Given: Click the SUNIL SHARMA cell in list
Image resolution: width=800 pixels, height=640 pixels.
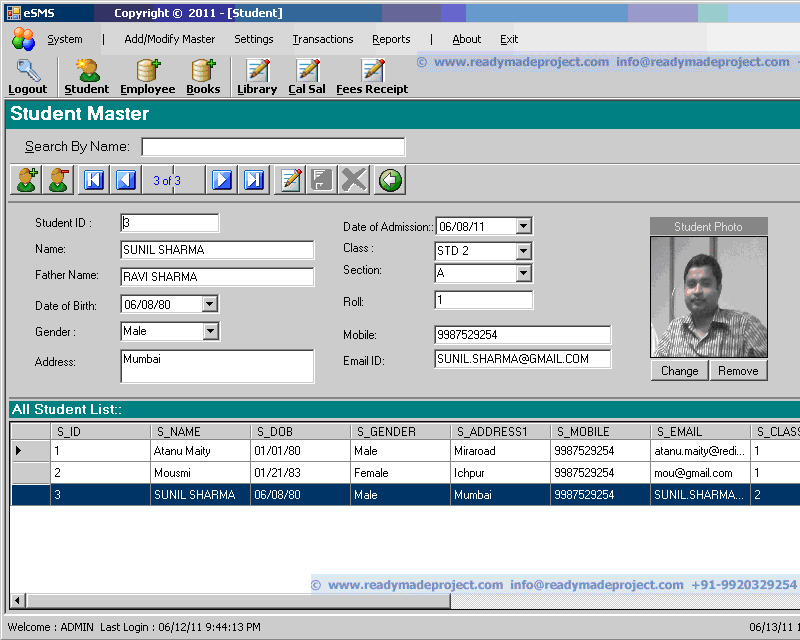Looking at the screenshot, I should [x=201, y=495].
